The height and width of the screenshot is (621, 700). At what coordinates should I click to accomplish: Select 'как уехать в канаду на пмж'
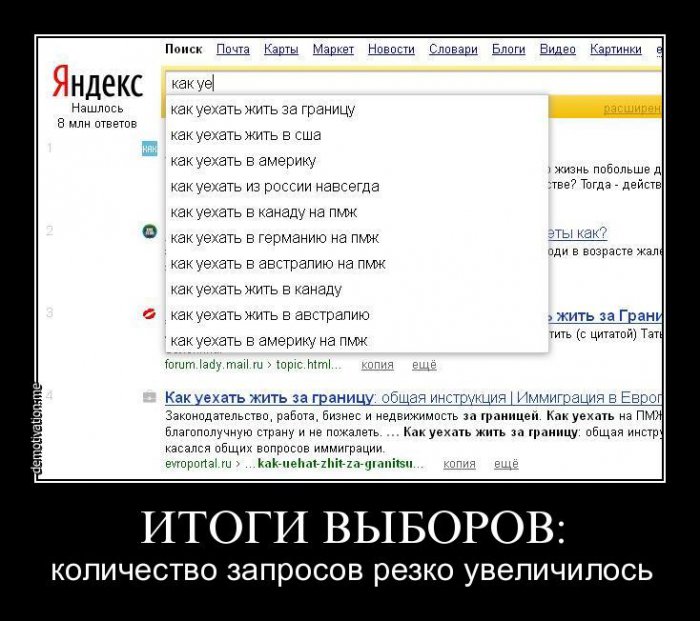click(x=356, y=212)
